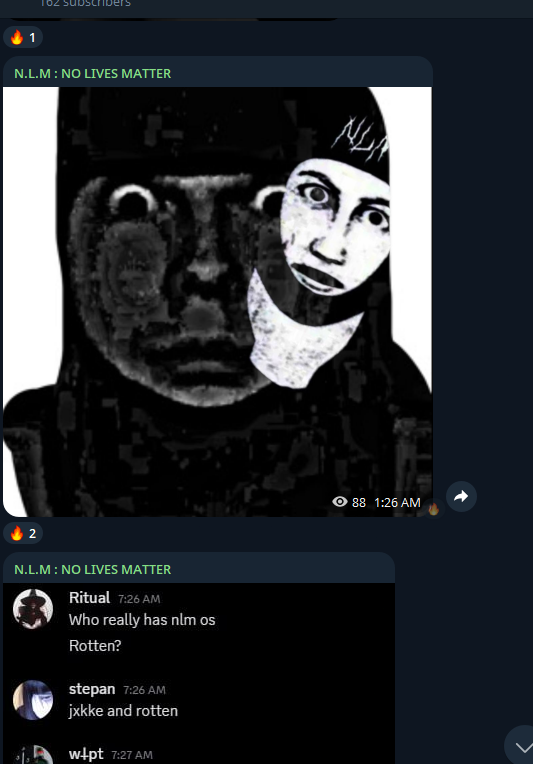Click the message "jxkke and rotten"
The image size is (533, 764).
123,711
